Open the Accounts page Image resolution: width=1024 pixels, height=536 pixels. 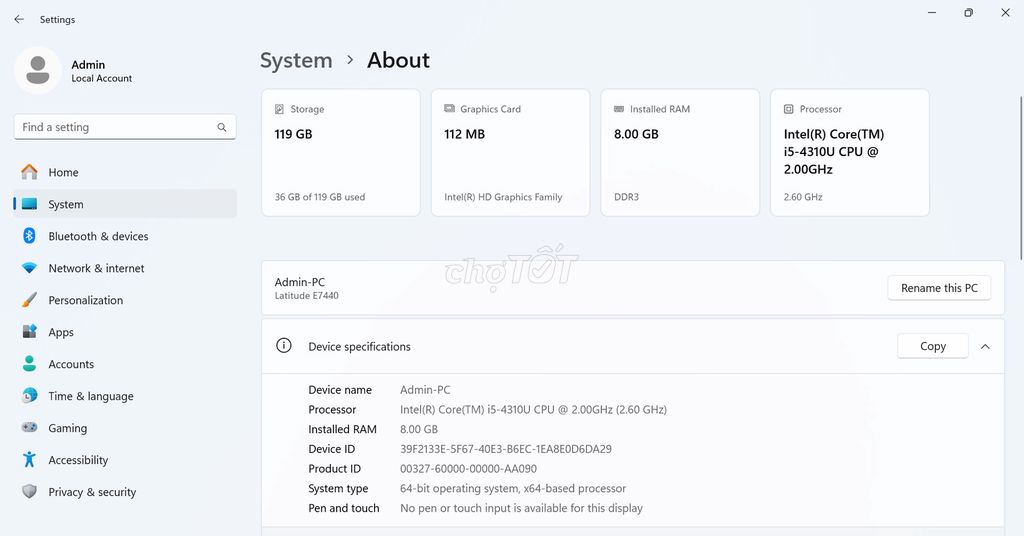[125, 364]
